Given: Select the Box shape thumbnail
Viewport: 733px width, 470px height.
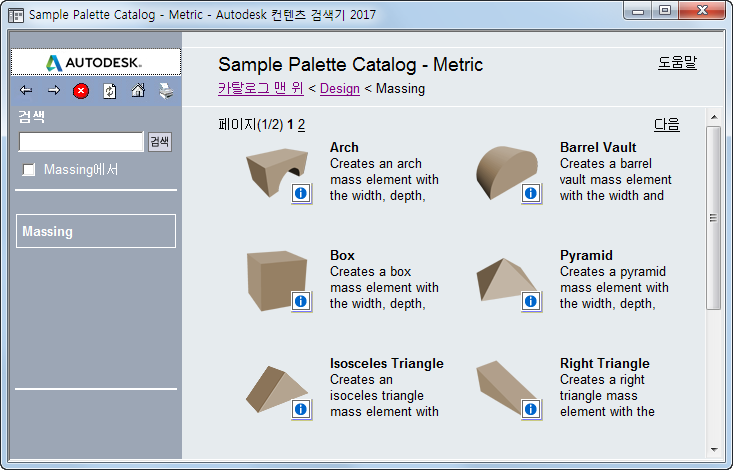Looking at the screenshot, I should click(x=276, y=280).
